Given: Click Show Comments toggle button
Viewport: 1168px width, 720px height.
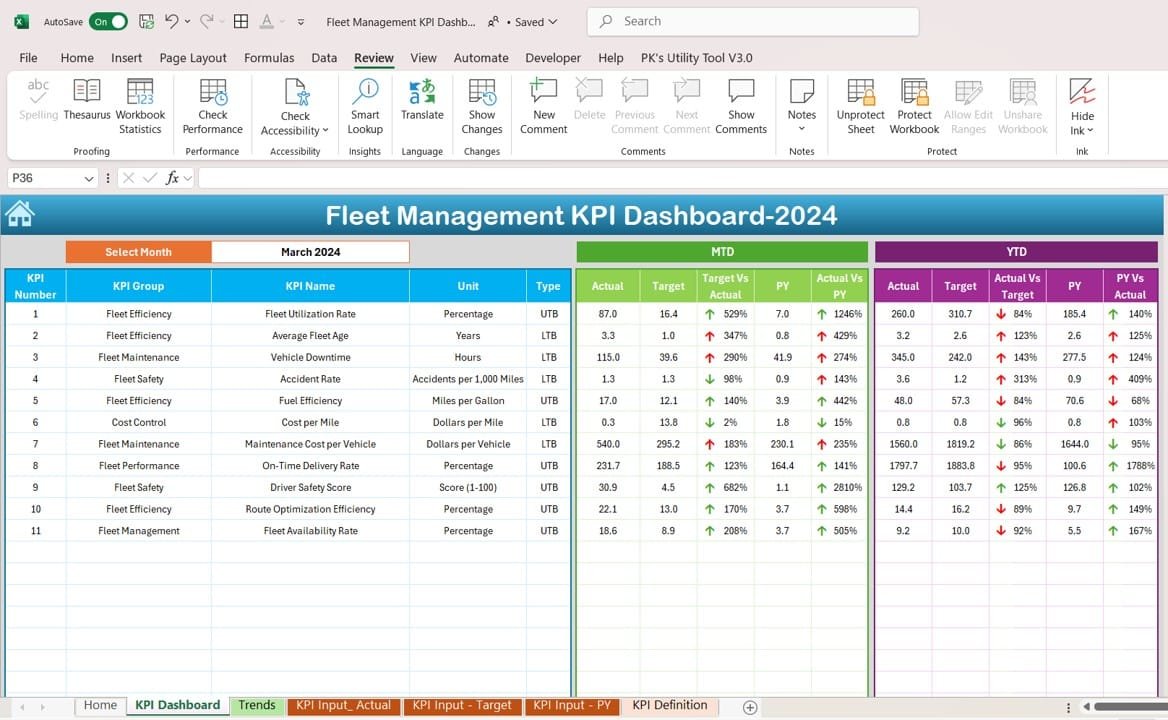Looking at the screenshot, I should [x=741, y=93].
